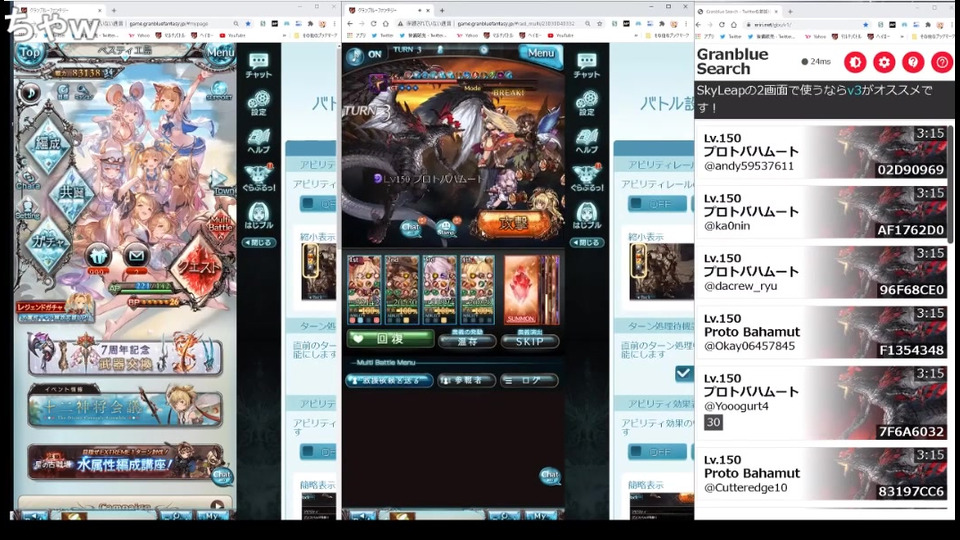
Task: Open the Menu button in left game window
Action: click(x=220, y=53)
